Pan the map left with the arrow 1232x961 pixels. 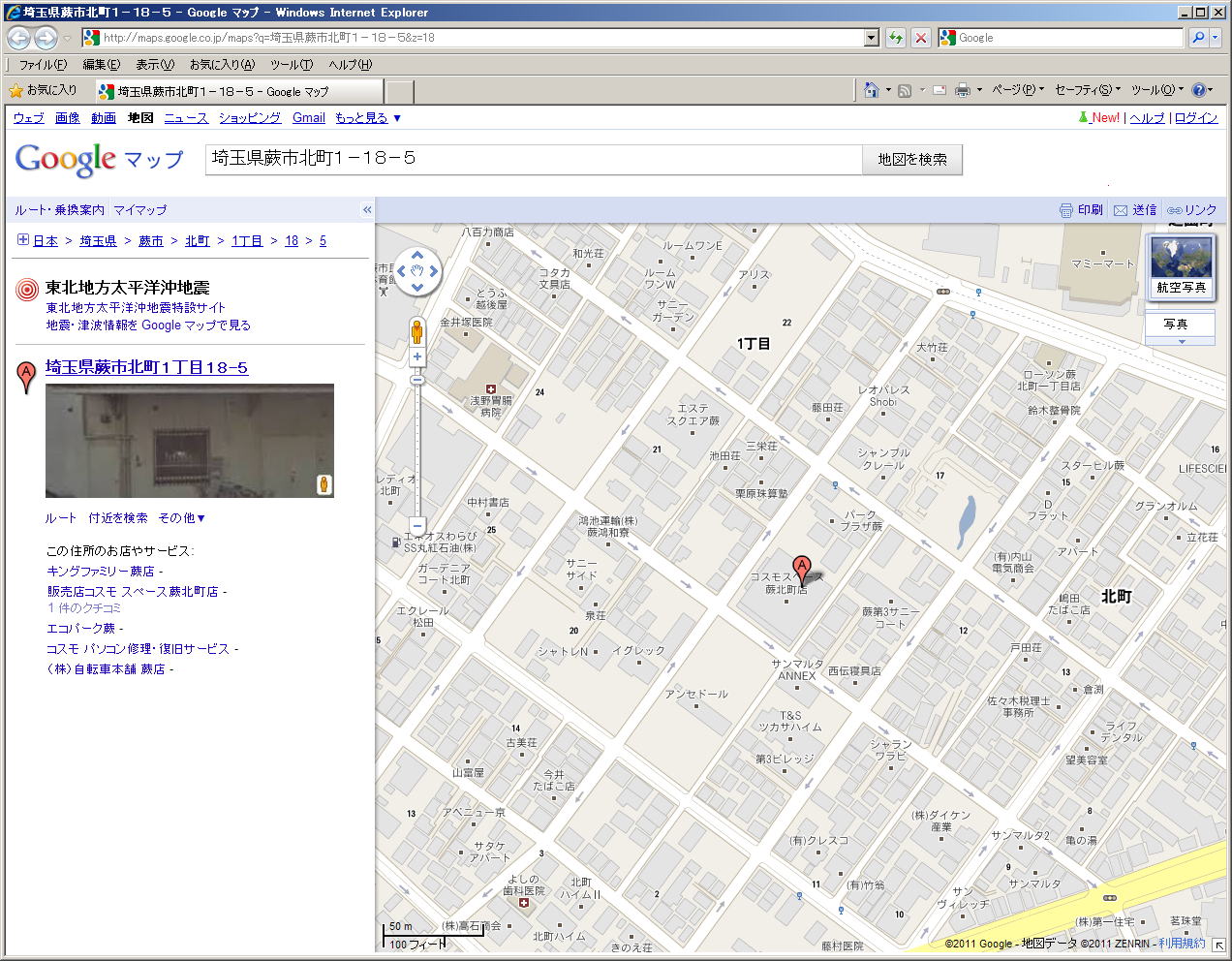401,271
